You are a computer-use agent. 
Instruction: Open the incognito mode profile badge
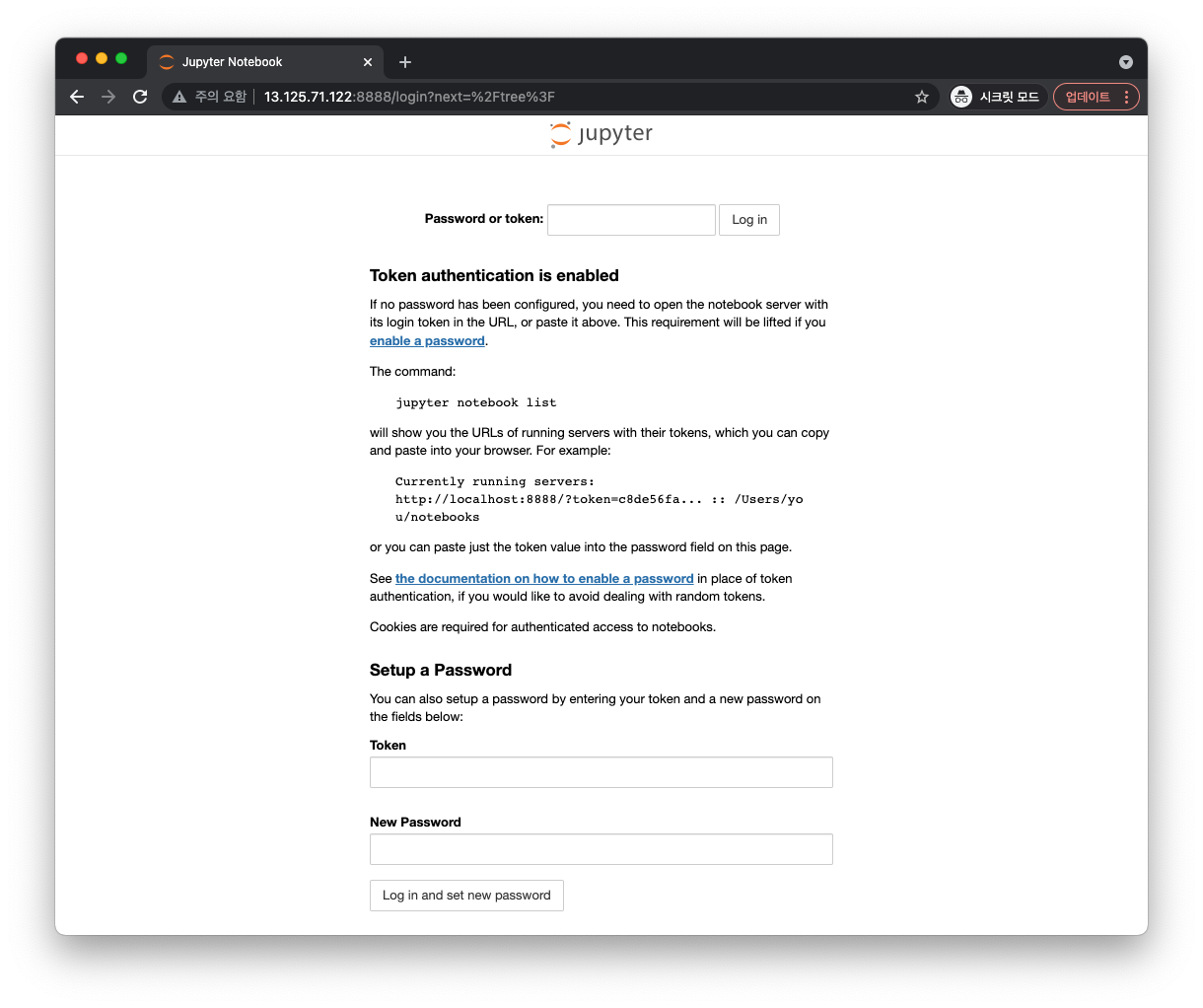point(996,97)
